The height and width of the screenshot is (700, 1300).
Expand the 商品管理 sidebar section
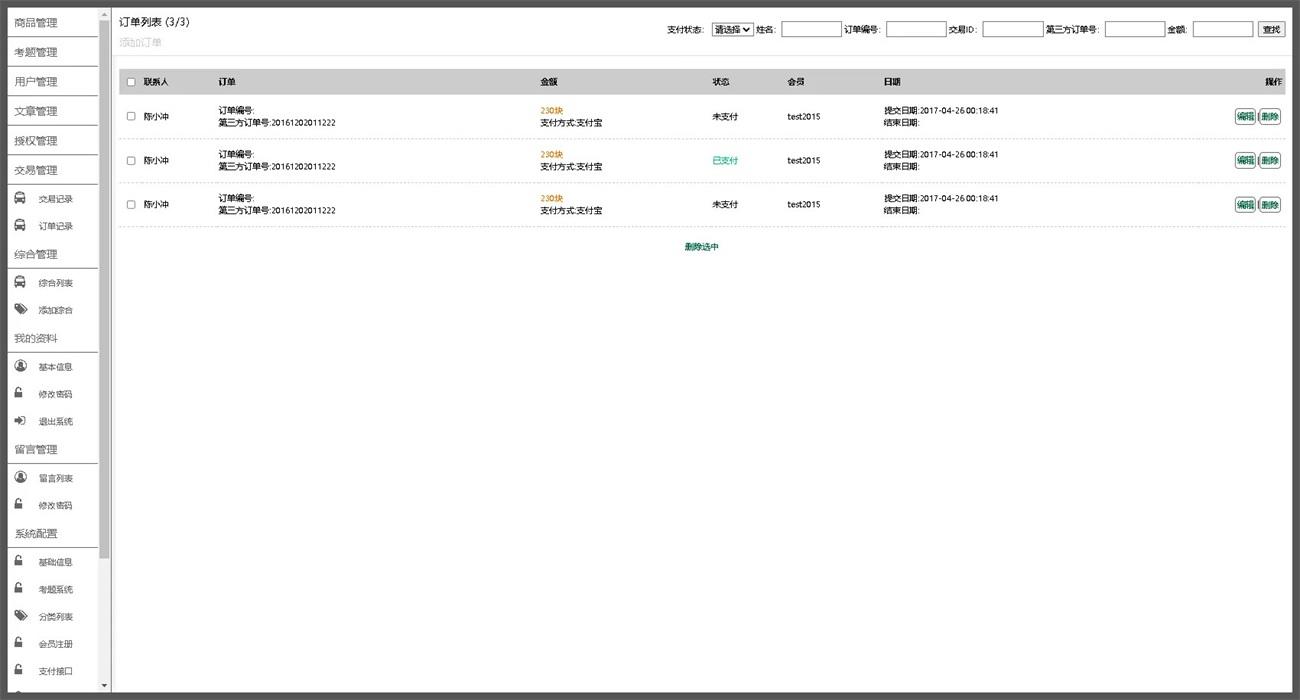point(36,23)
